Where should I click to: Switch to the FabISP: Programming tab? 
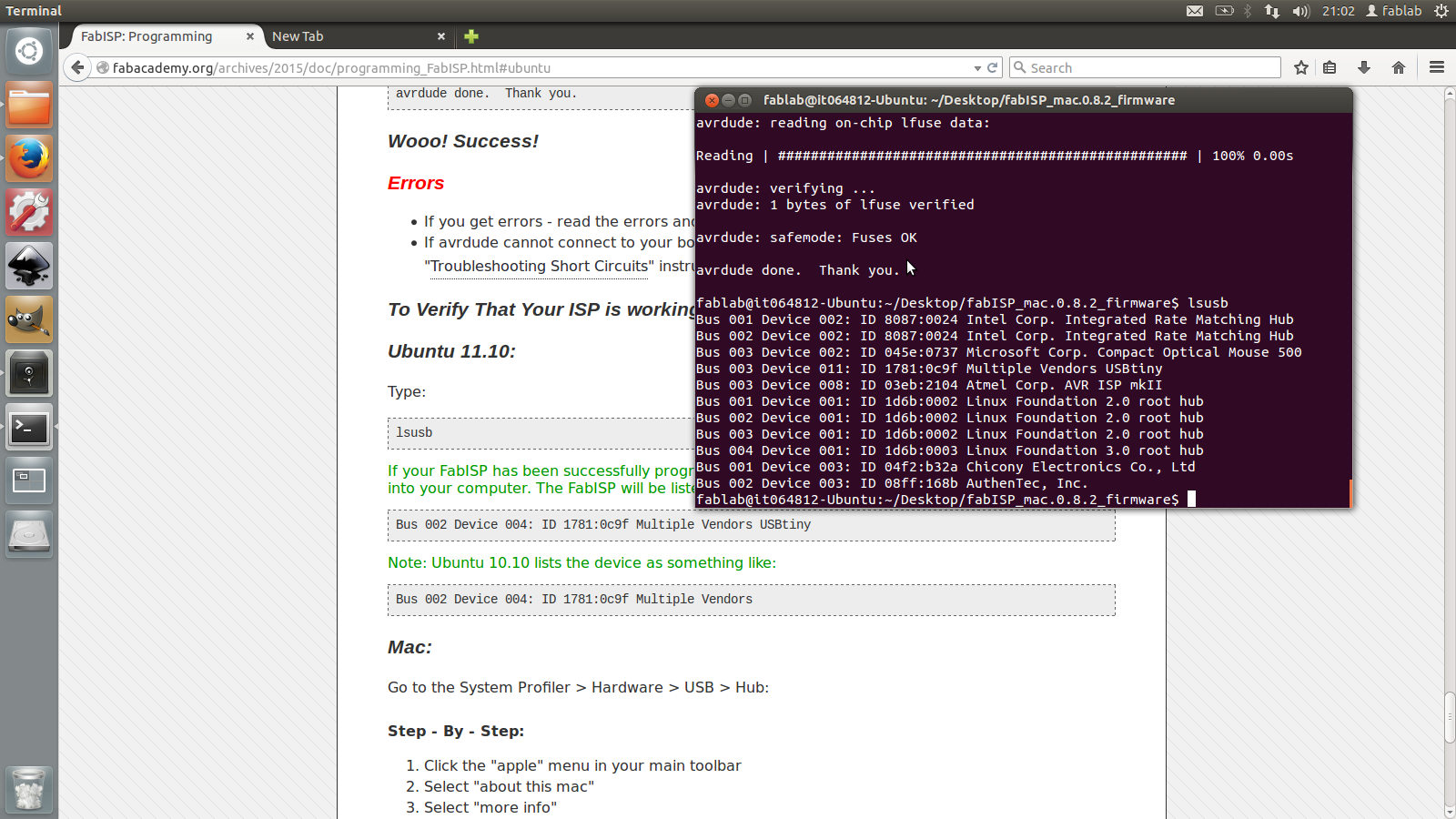(x=147, y=36)
